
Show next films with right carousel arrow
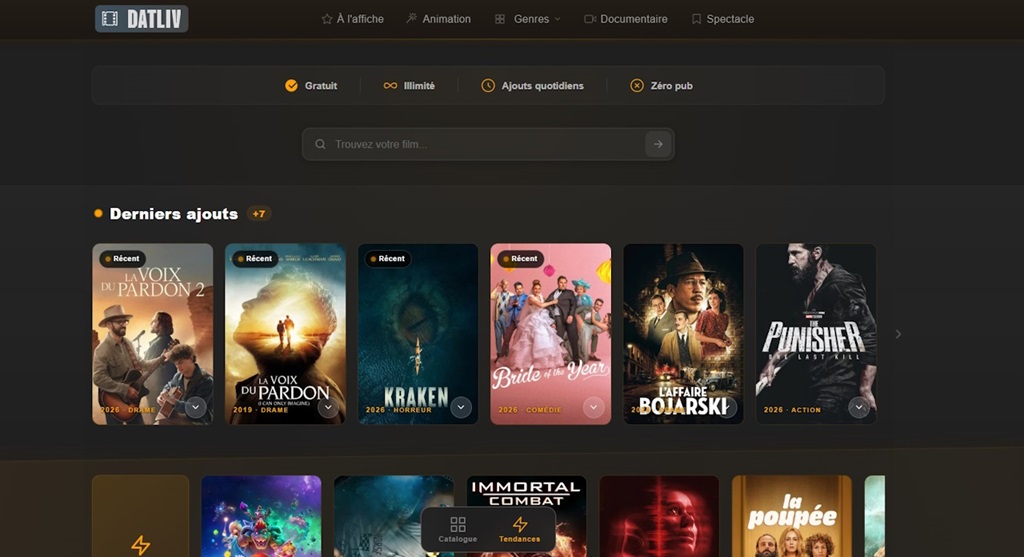899,334
